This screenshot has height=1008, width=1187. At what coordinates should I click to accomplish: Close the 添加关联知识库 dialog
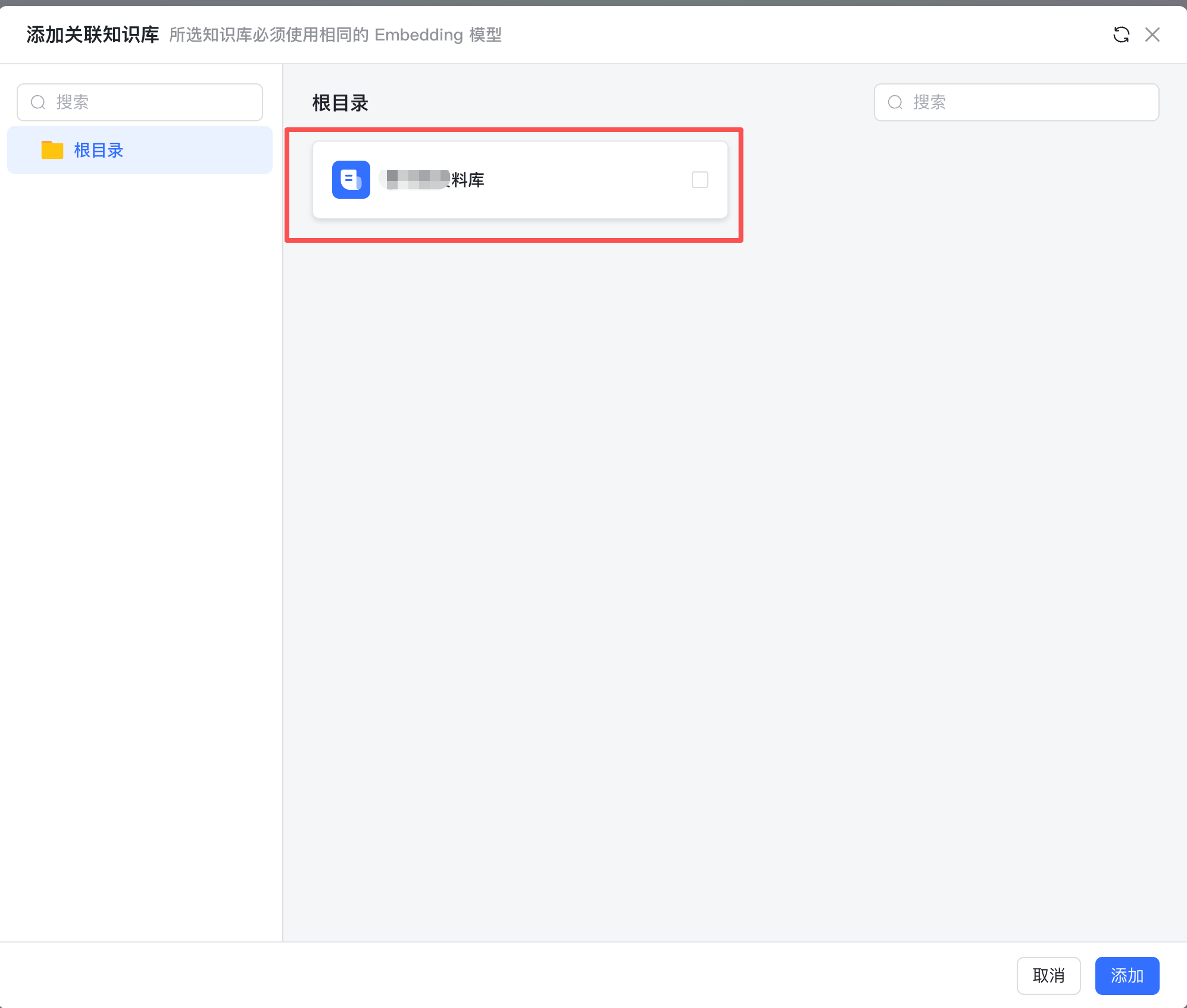(1152, 35)
